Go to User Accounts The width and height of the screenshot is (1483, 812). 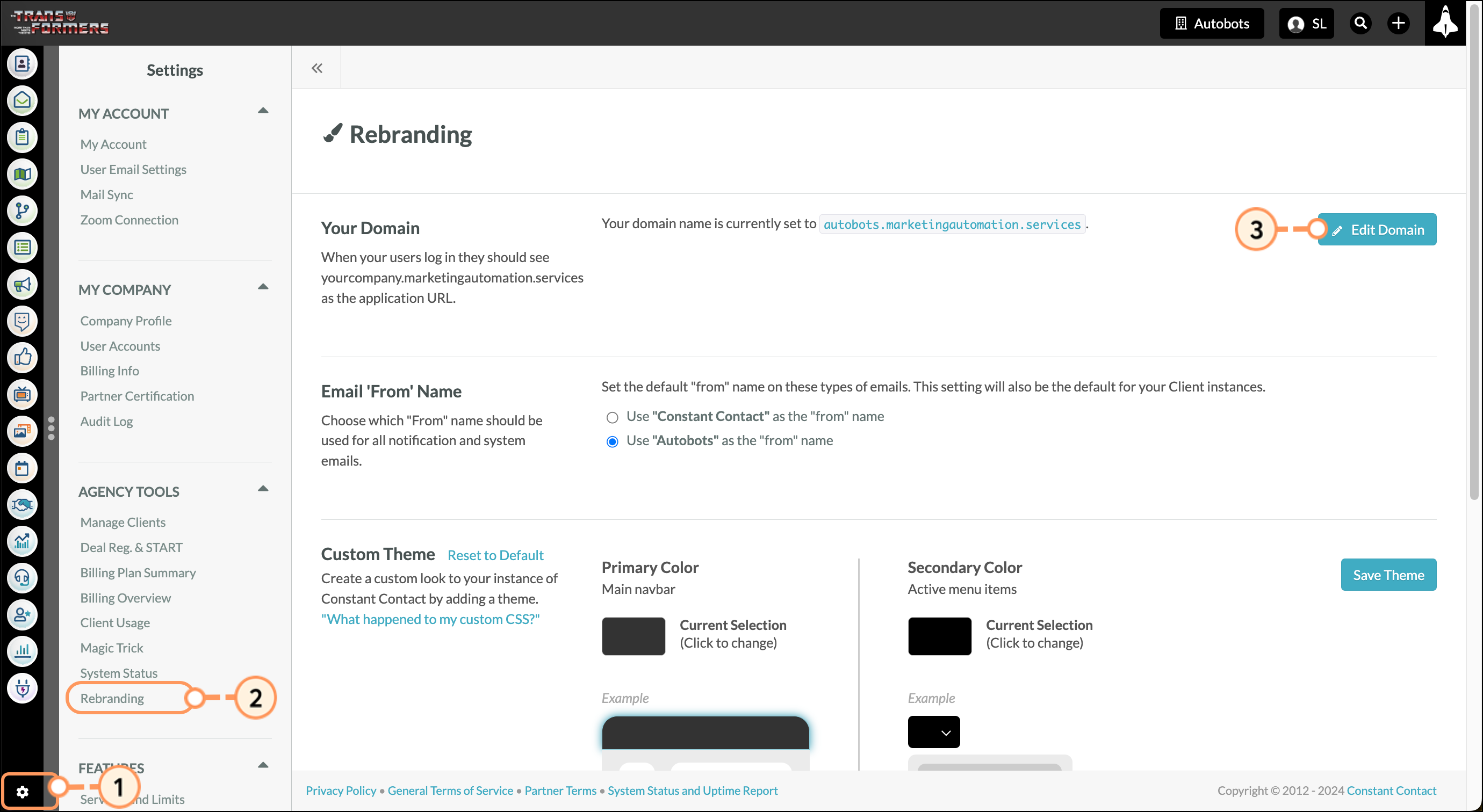tap(120, 346)
